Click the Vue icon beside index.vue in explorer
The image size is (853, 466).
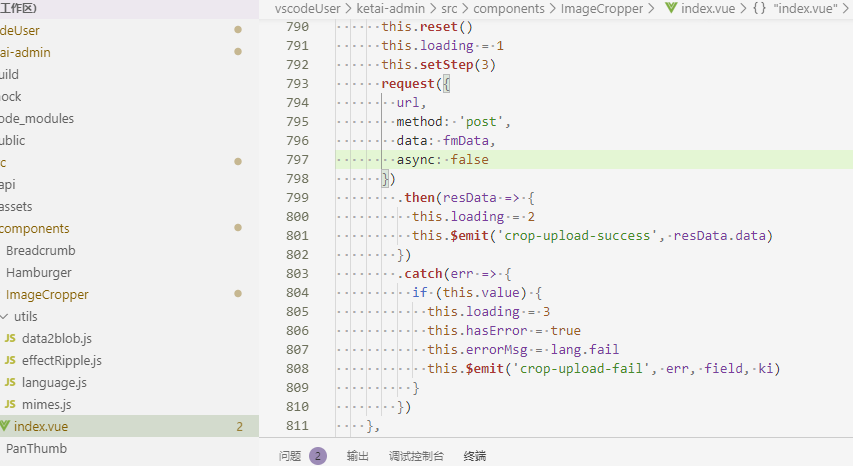tap(5, 426)
